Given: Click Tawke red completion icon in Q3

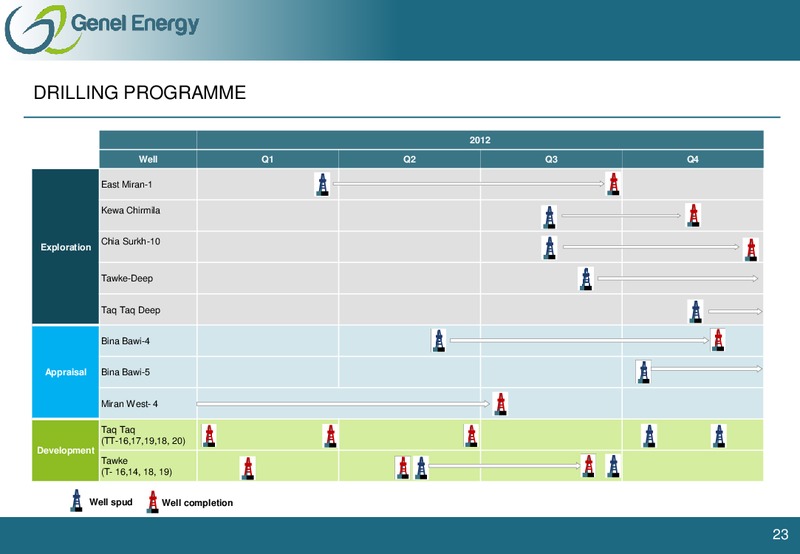Looking at the screenshot, I should click(x=588, y=466).
